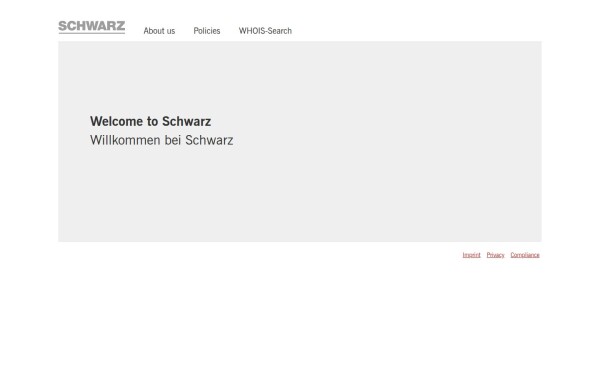Select the 'Willkommen bei Schwarz' text
The width and height of the screenshot is (600, 375).
point(161,140)
